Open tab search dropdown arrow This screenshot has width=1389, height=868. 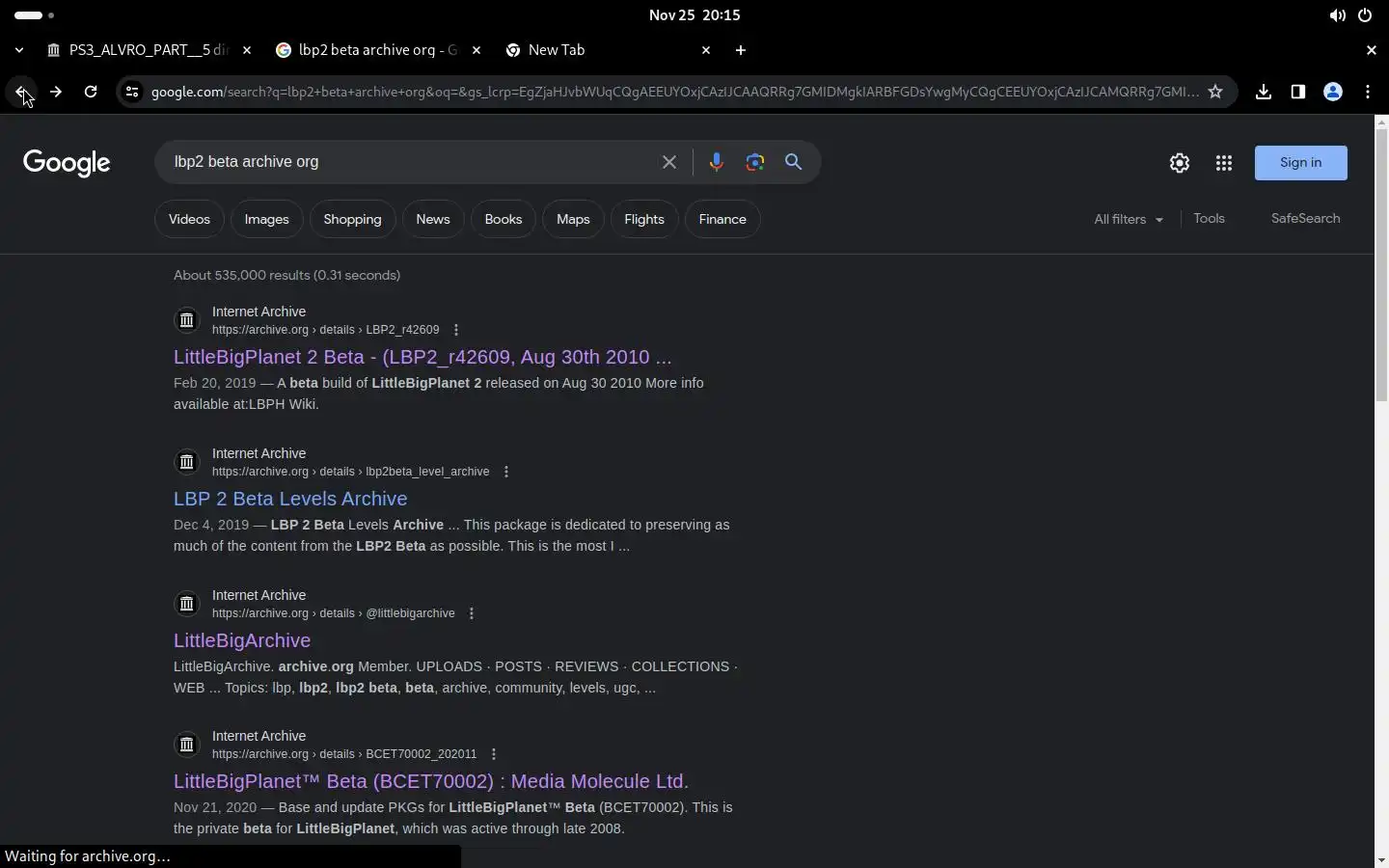(19, 50)
